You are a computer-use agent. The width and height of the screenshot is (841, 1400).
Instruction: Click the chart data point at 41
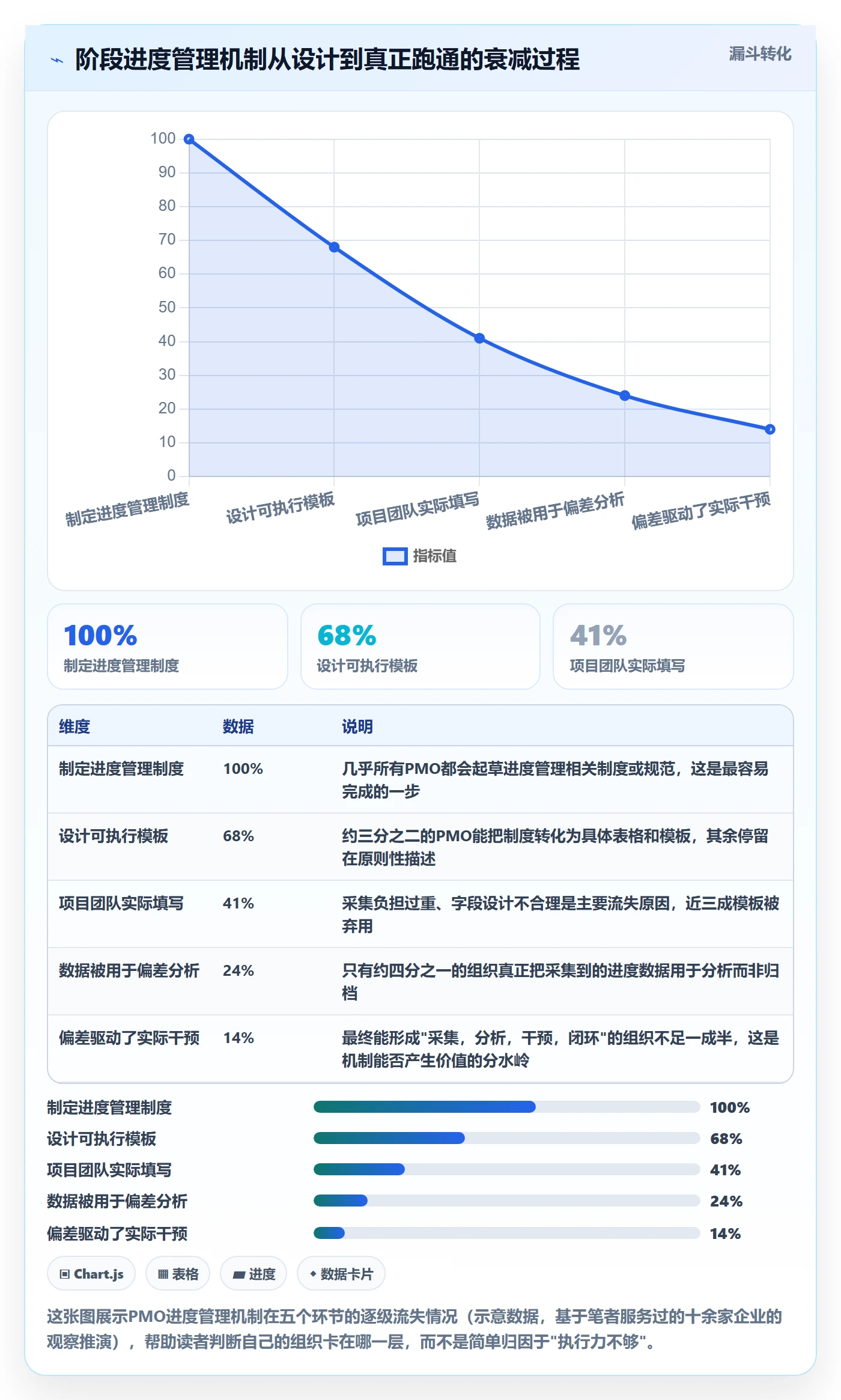[x=479, y=338]
